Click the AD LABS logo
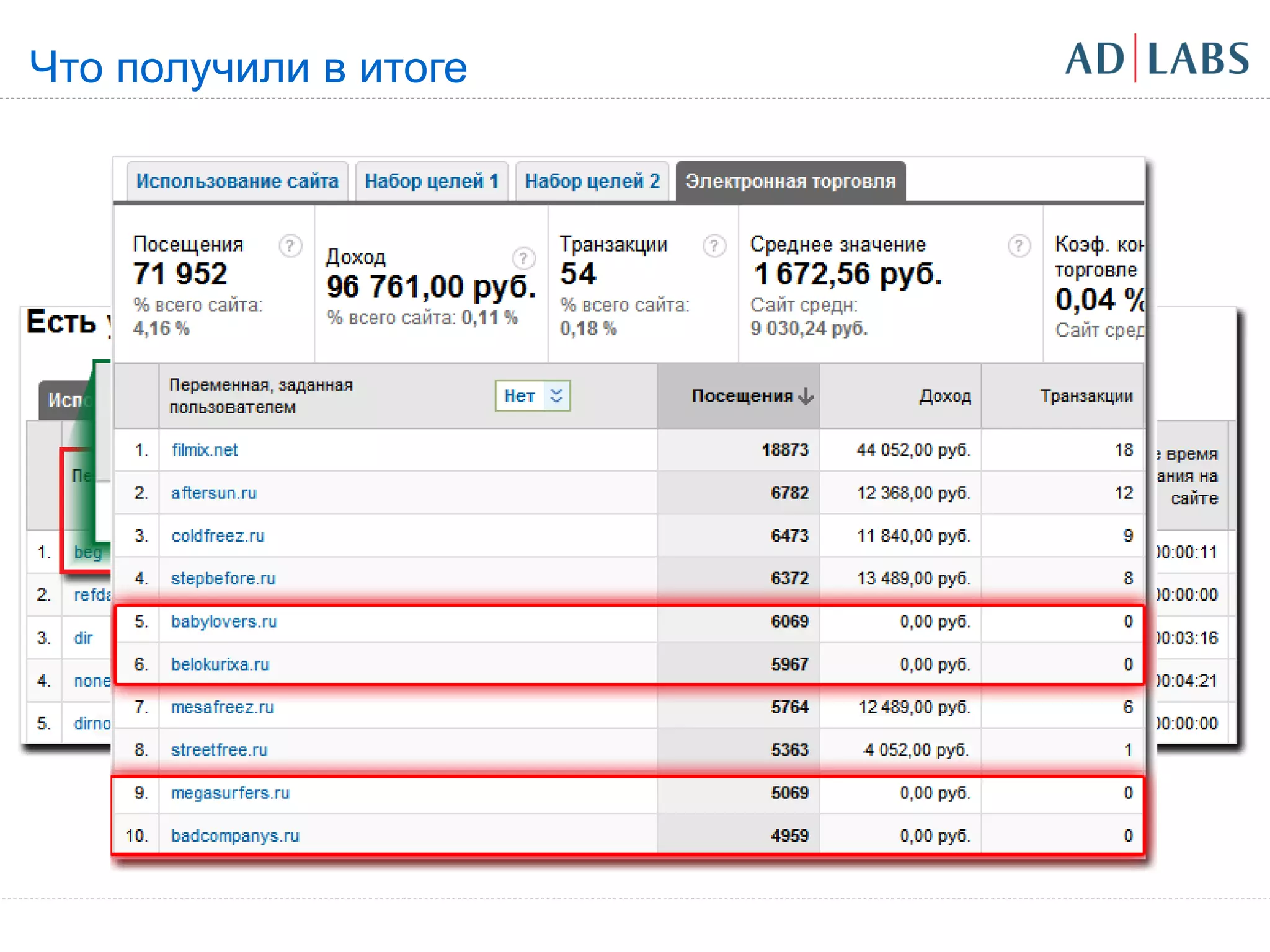This screenshot has height=952, width=1270. [1157, 59]
